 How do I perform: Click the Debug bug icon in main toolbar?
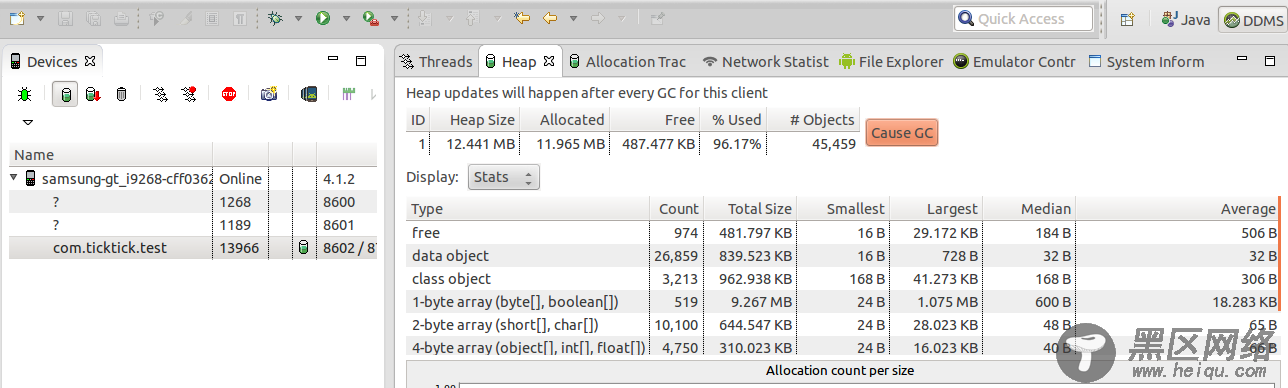275,18
